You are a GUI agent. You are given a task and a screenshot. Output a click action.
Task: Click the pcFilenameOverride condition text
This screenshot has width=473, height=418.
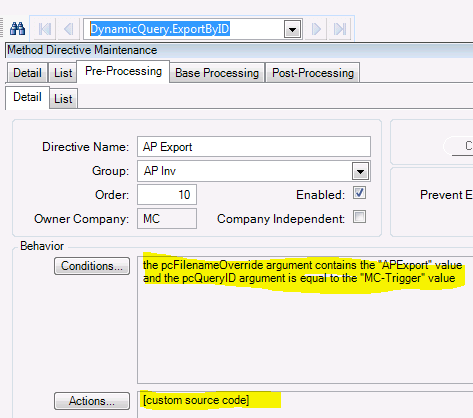coord(302,265)
